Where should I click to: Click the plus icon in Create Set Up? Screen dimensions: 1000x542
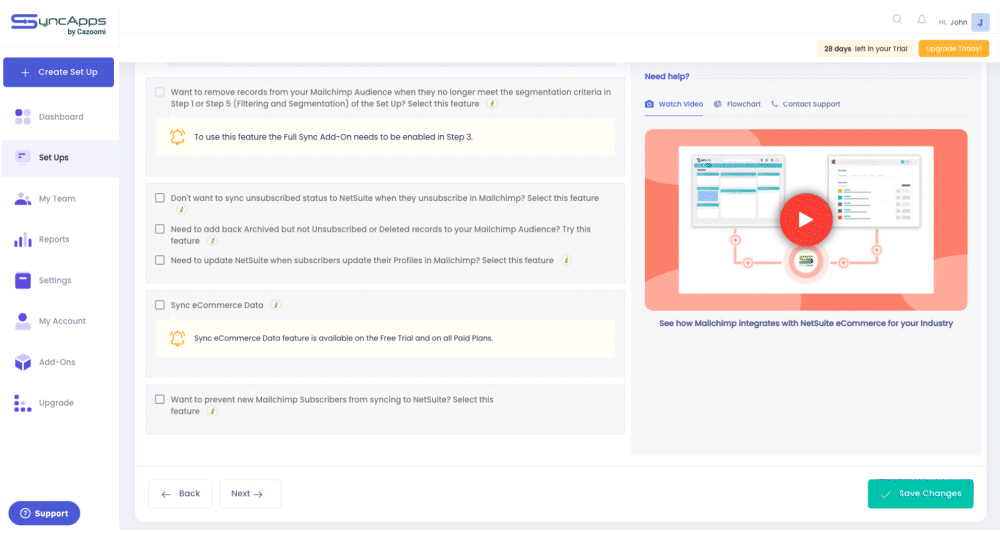[25, 72]
